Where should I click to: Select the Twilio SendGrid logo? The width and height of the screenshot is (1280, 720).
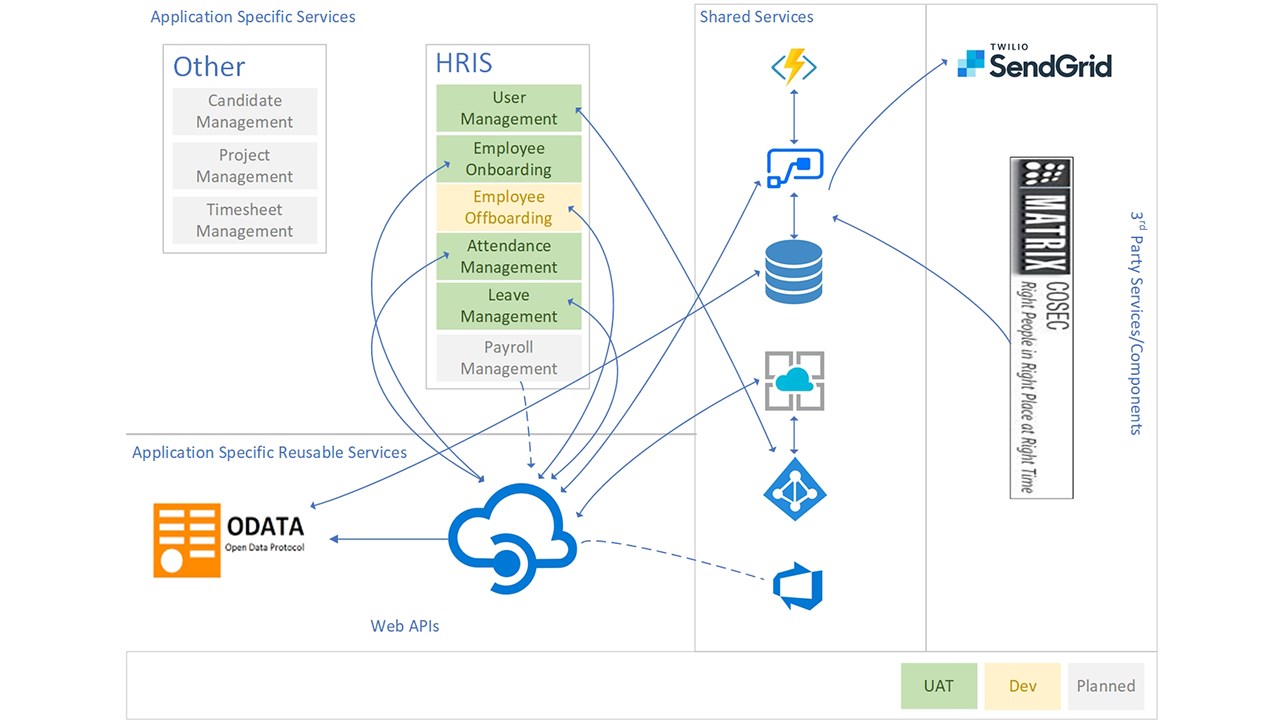coord(1035,62)
